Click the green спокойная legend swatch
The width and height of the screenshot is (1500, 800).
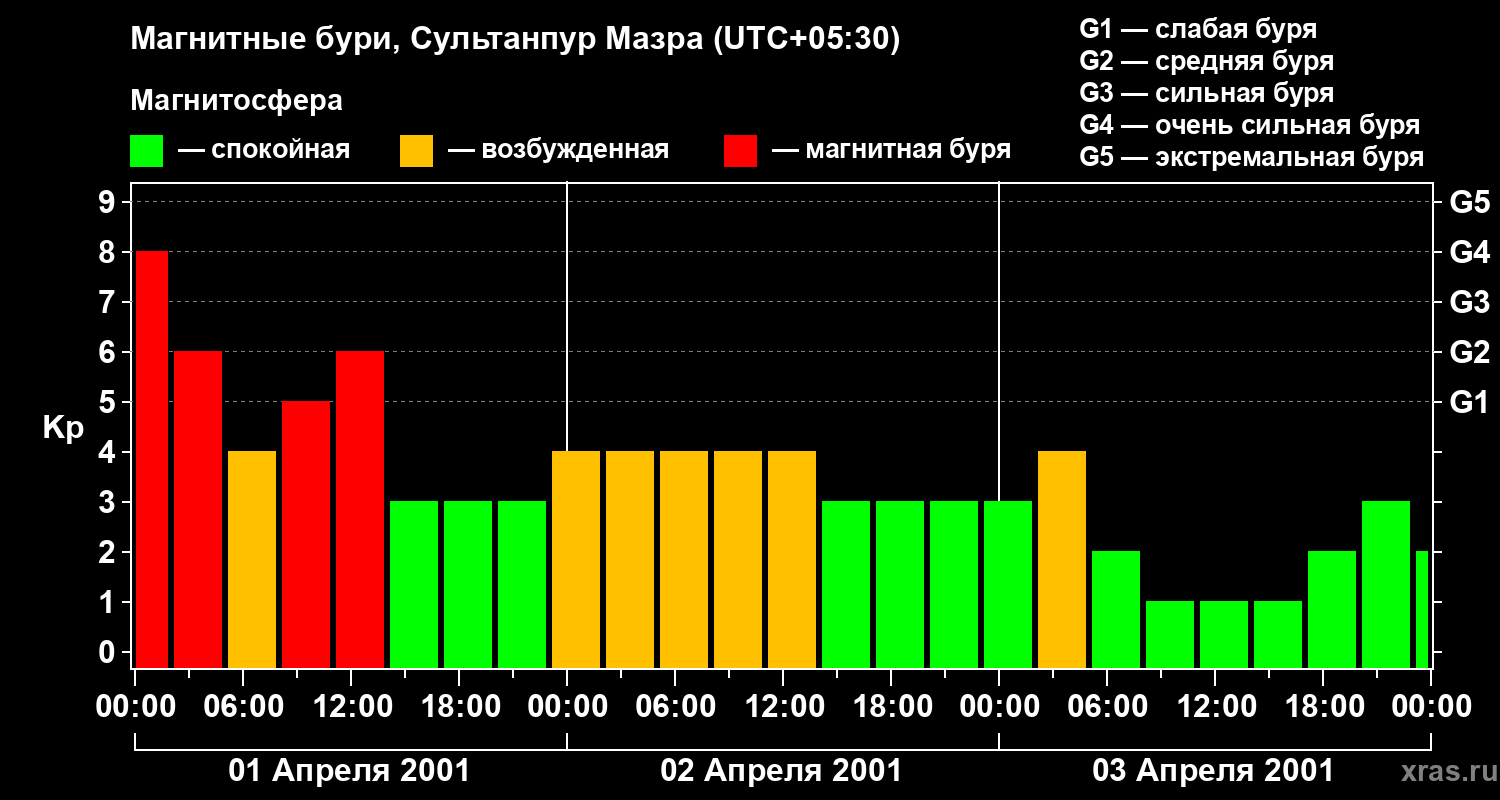click(147, 151)
